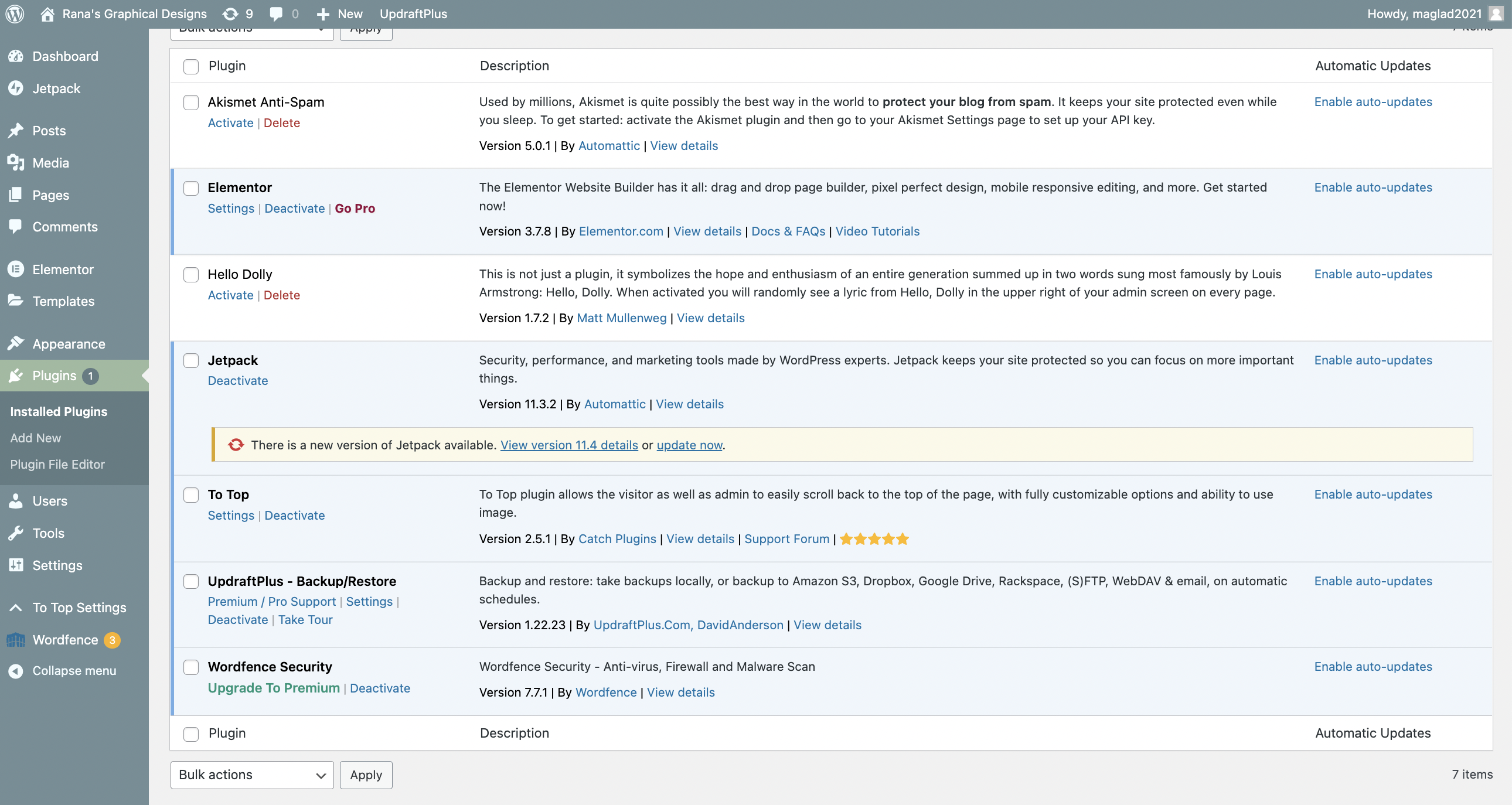Image resolution: width=1512 pixels, height=805 pixels.
Task: Check the Hello Dolly checkbox
Action: (191, 275)
